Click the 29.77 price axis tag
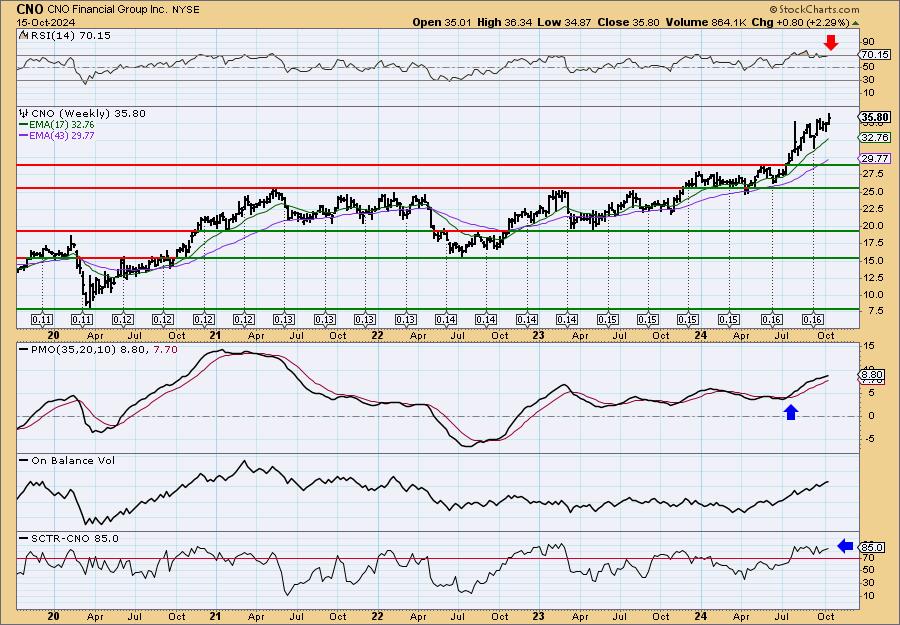Viewport: 900px width, 625px height. [x=875, y=158]
